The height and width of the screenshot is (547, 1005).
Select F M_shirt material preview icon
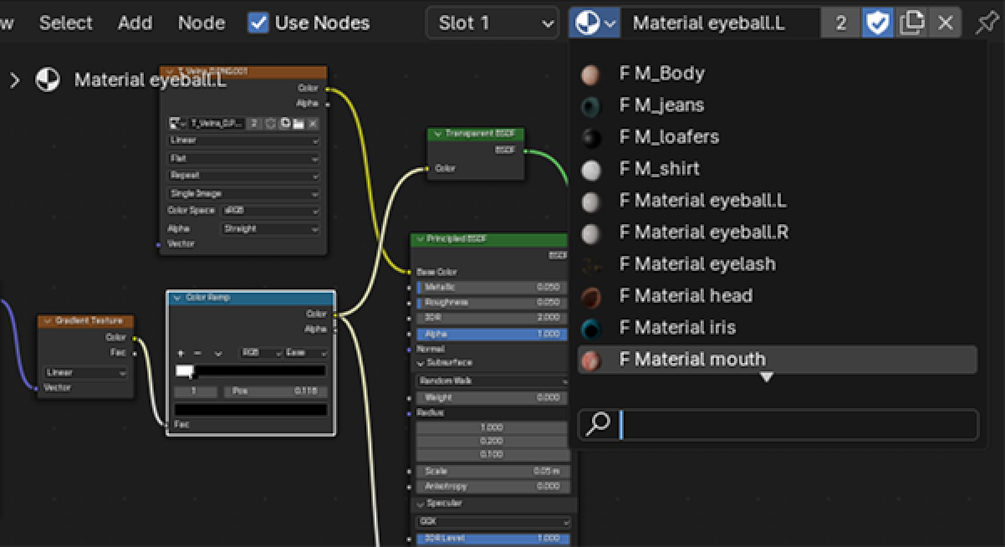click(590, 169)
